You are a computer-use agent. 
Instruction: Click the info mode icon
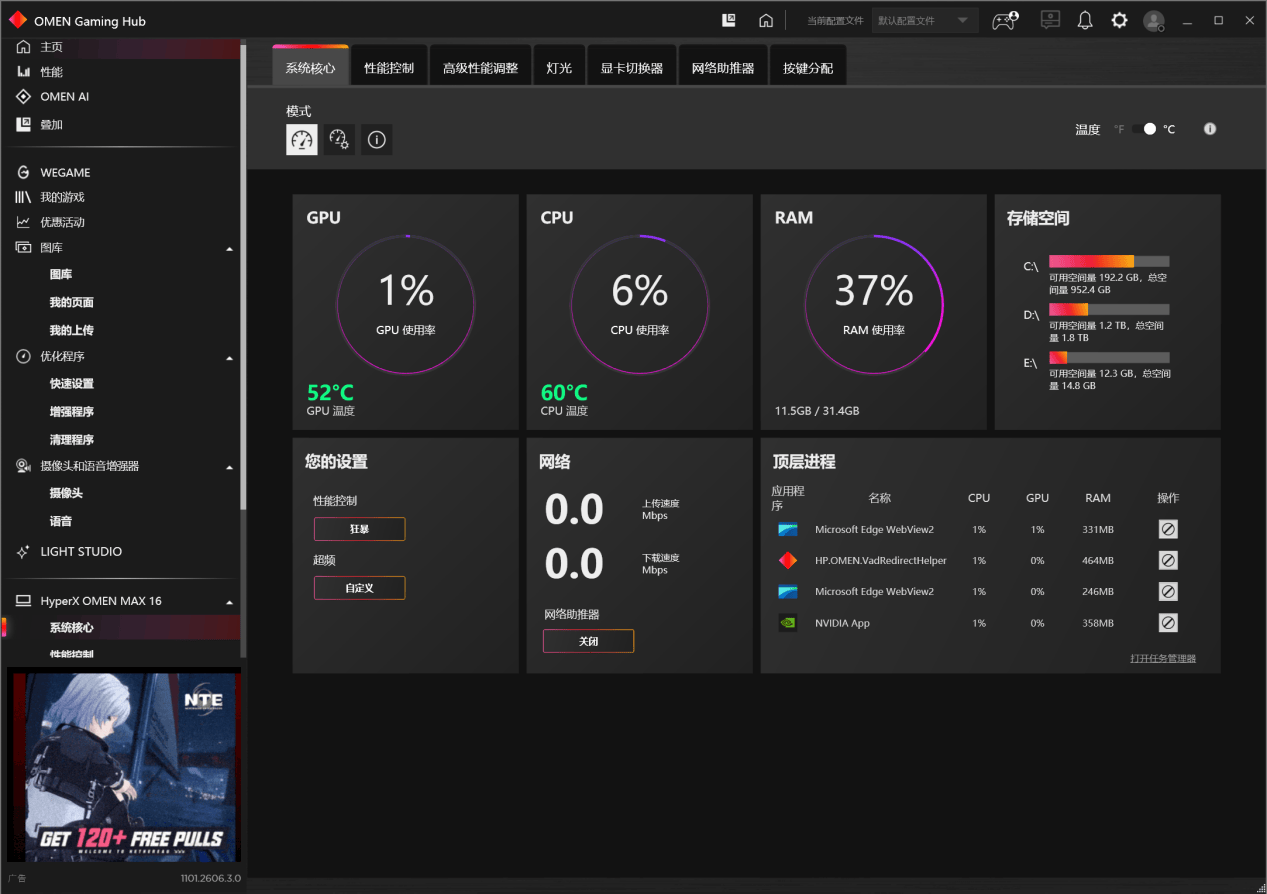click(377, 140)
